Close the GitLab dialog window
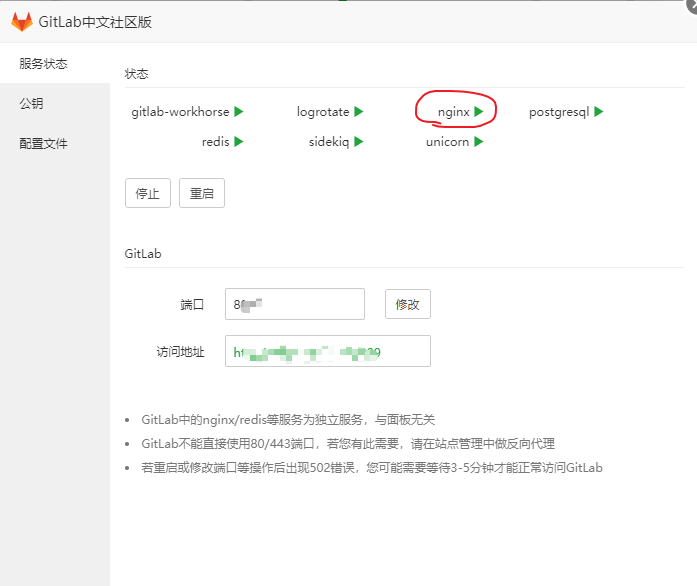Viewport: 697px width, 586px height. [x=692, y=5]
